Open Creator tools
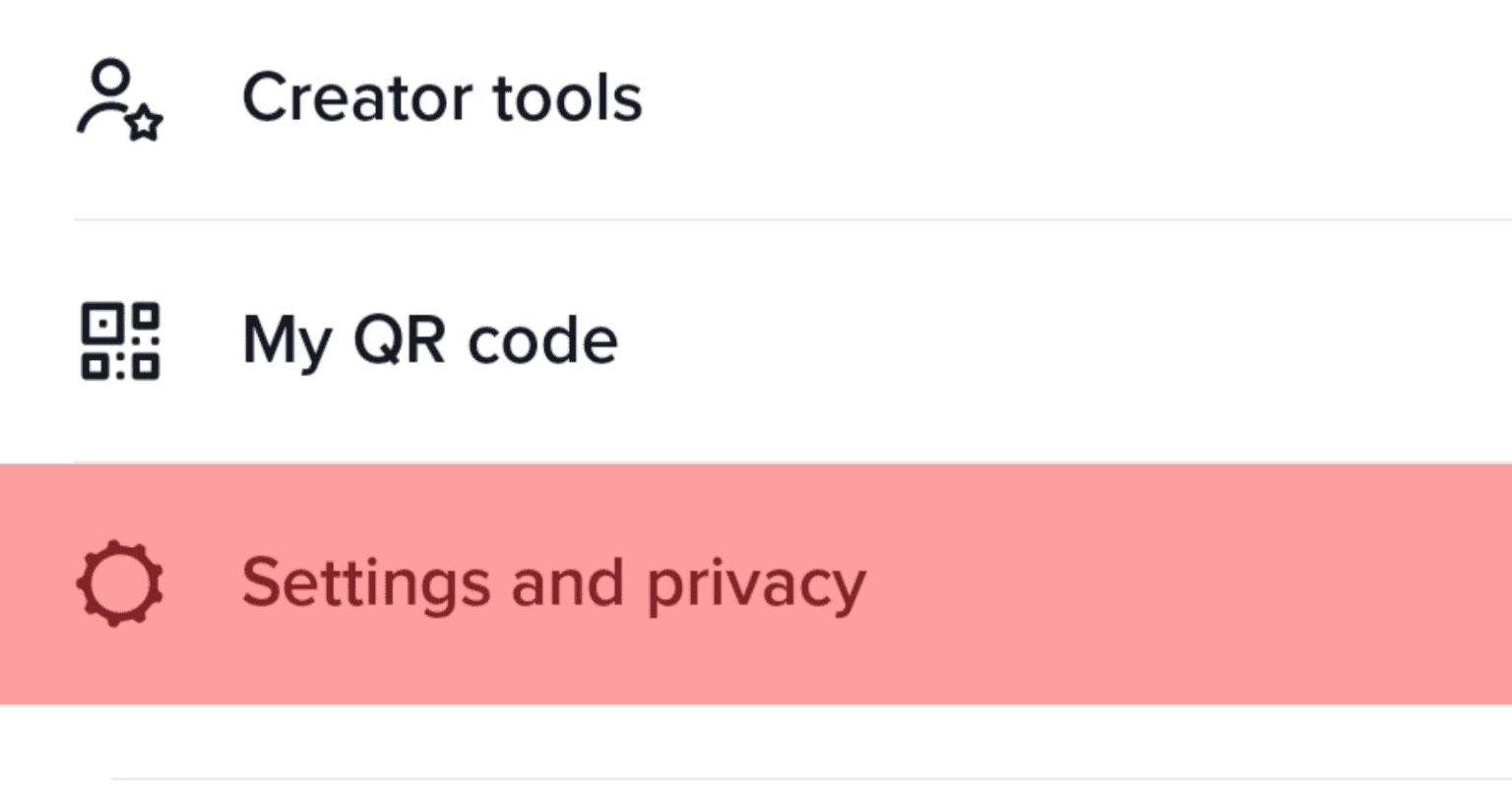Screen dimensions: 1512x790 441,98
